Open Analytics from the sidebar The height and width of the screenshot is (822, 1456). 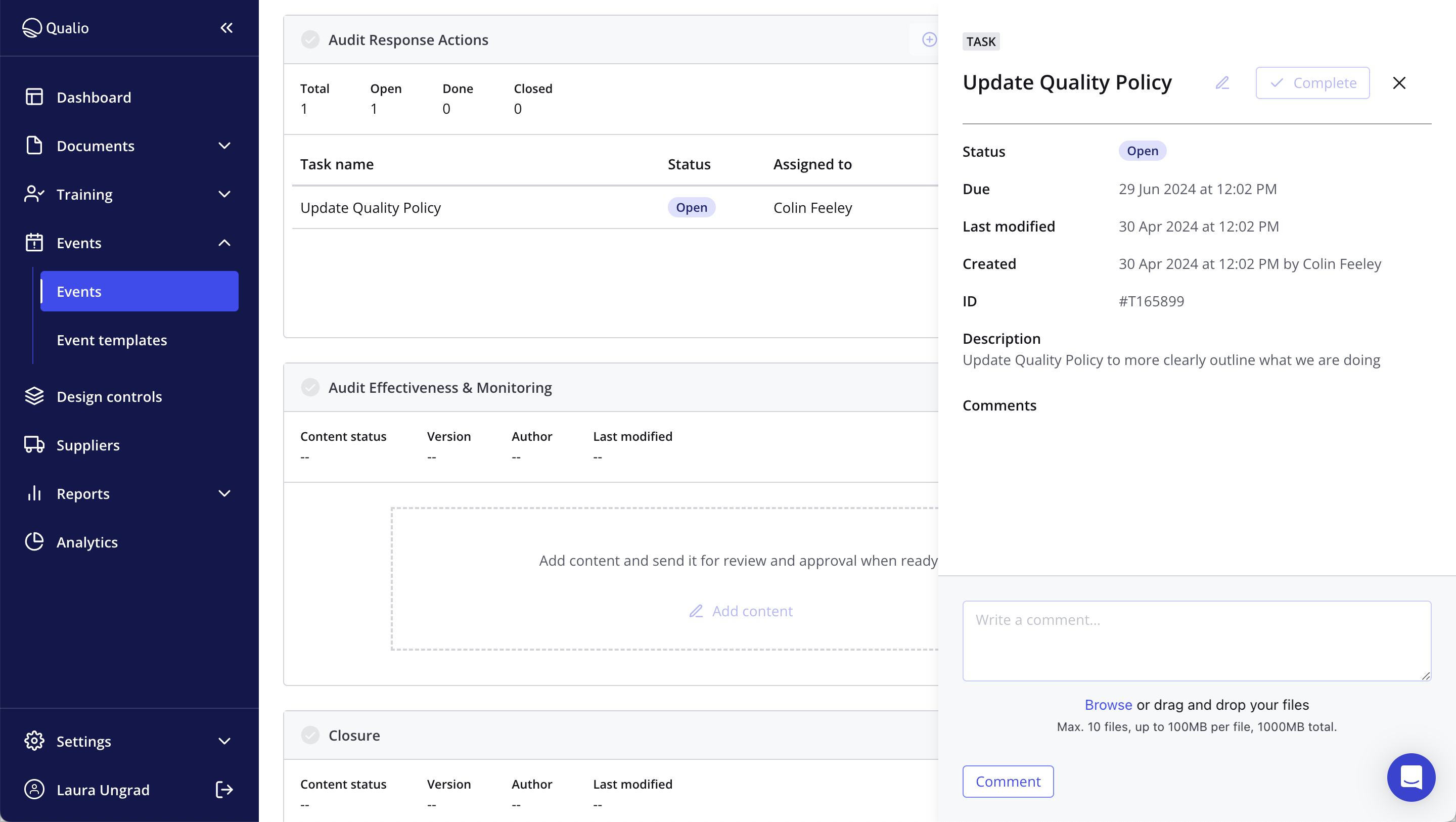(87, 541)
